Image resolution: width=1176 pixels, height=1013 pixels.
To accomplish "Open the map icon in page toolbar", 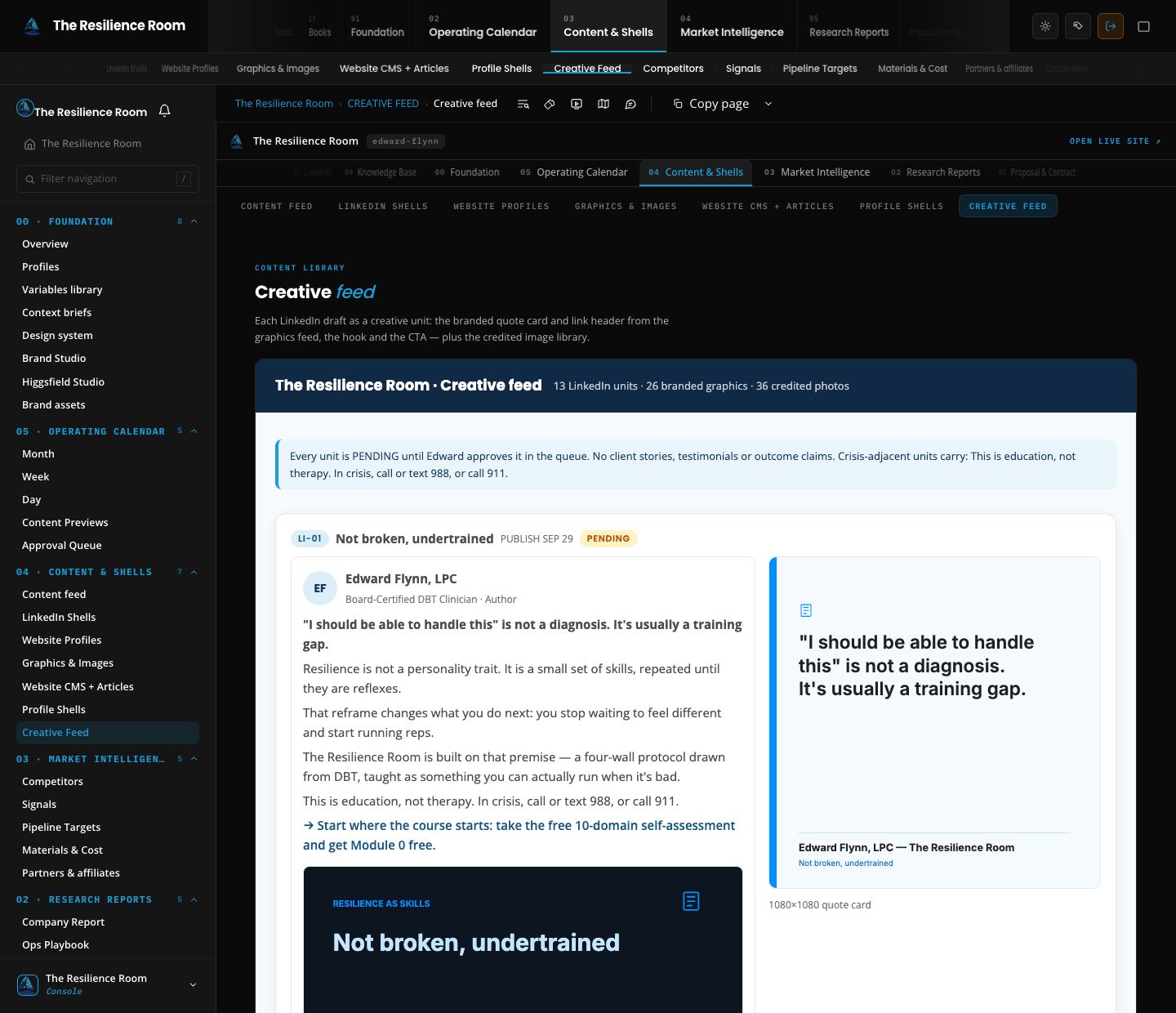I will tap(604, 104).
